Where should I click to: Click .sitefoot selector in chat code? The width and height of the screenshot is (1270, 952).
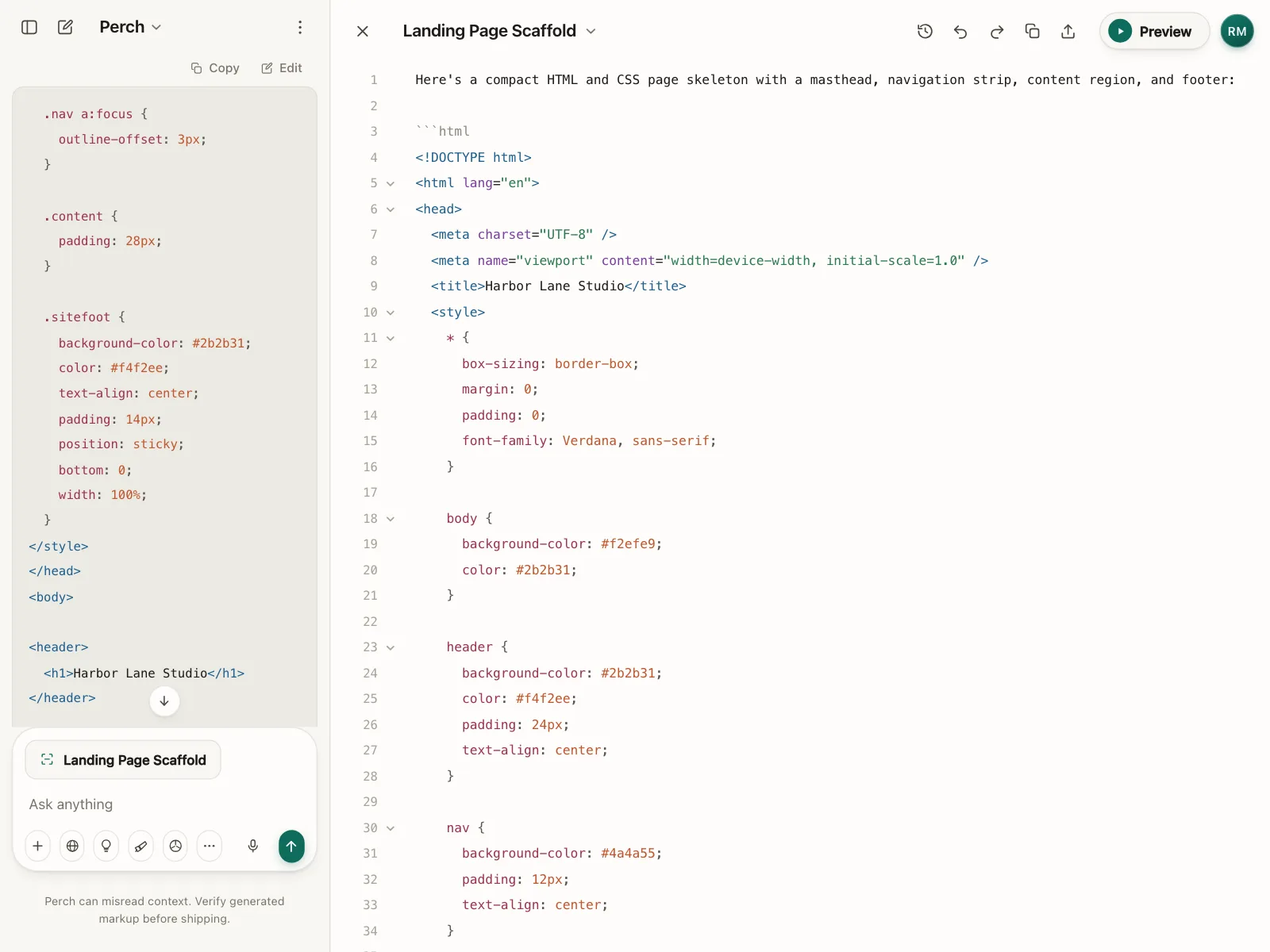pos(77,317)
